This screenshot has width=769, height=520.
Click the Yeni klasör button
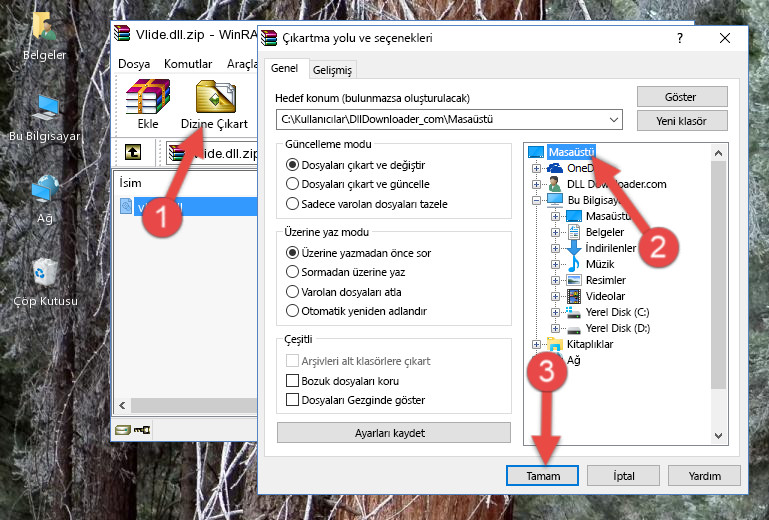point(682,121)
